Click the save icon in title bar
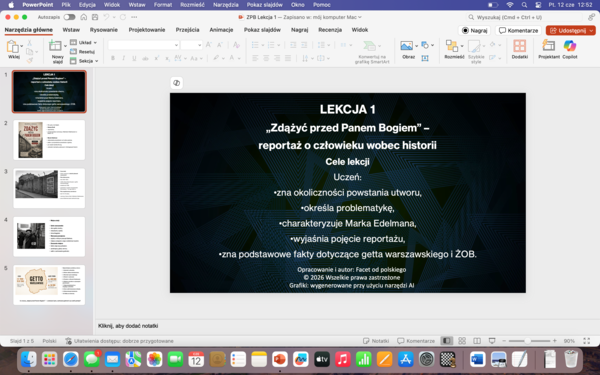Viewport: 600px width, 375px height. [x=95, y=17]
